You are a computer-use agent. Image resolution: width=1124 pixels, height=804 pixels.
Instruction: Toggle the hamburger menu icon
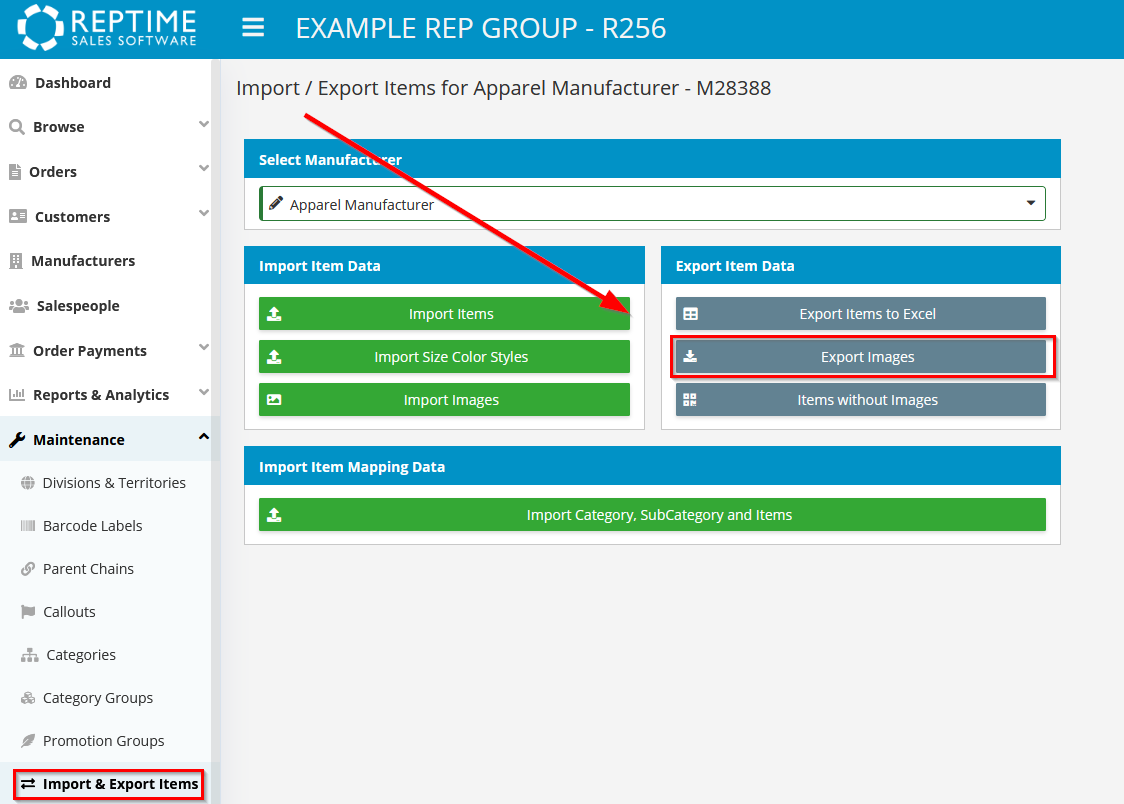(x=253, y=28)
